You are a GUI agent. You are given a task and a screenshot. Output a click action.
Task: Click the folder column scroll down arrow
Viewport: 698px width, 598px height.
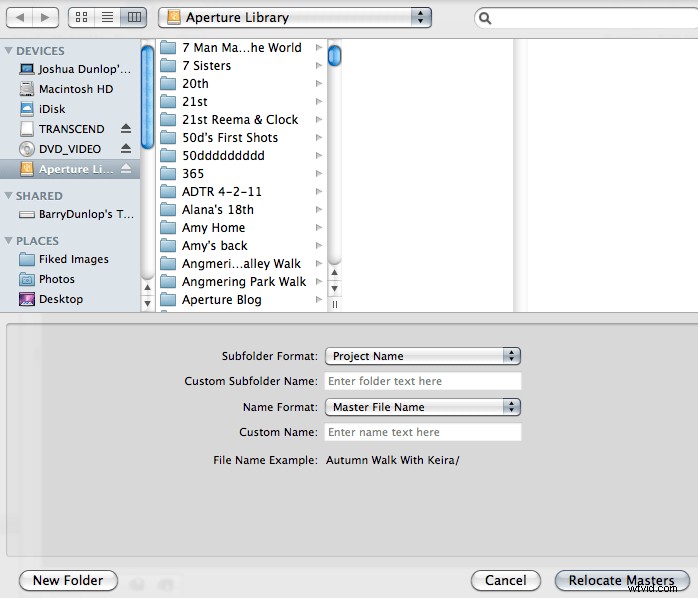click(334, 289)
